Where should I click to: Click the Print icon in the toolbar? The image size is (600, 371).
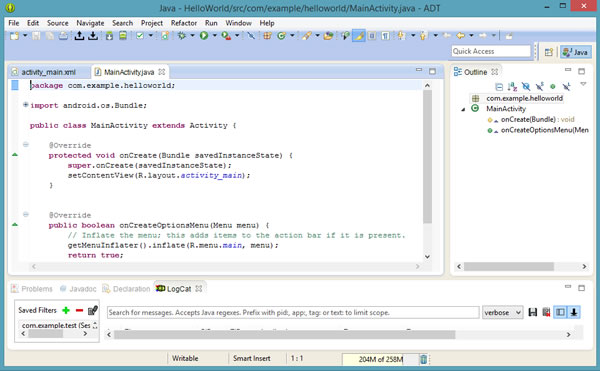coord(64,36)
